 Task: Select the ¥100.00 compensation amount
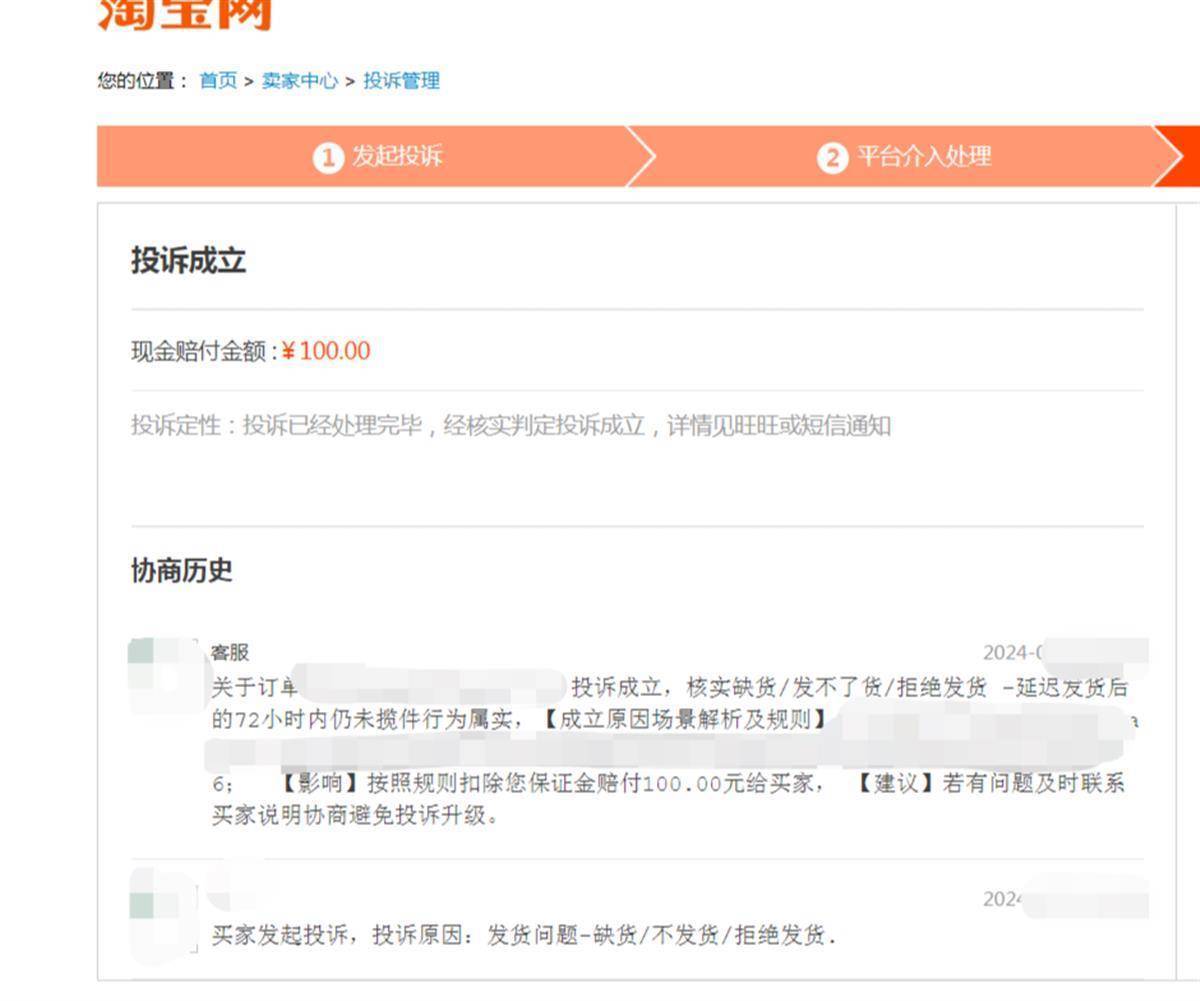point(326,351)
